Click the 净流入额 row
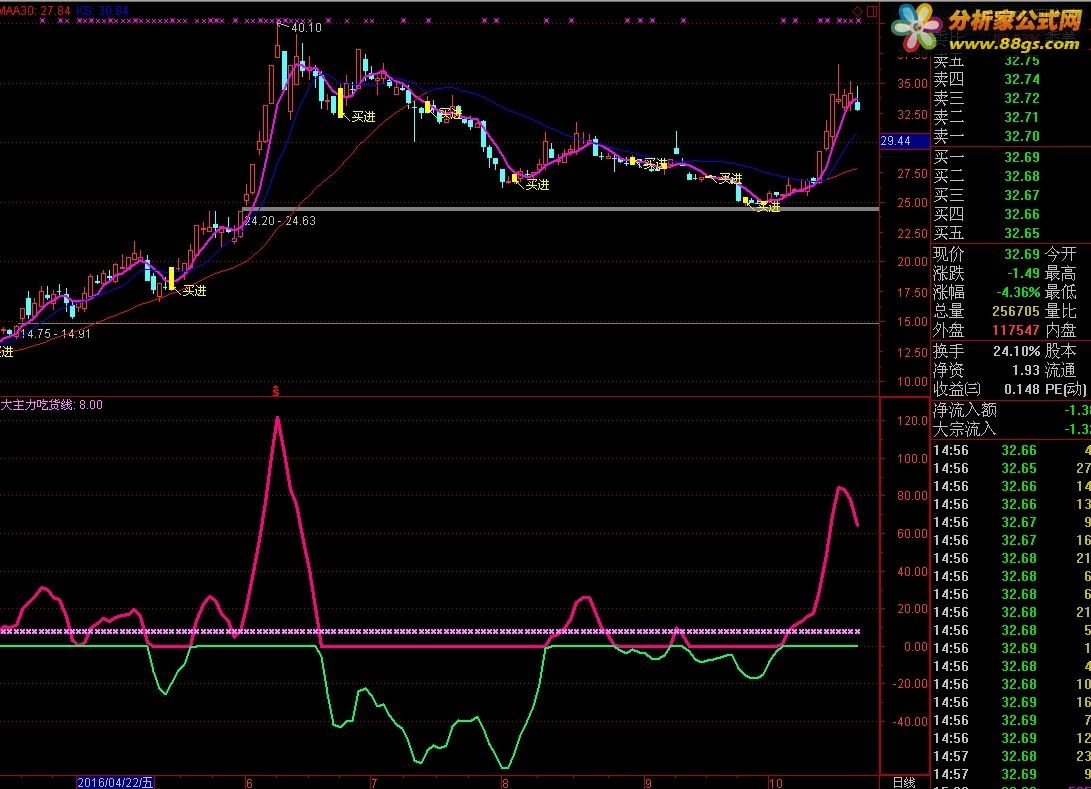This screenshot has height=789, width=1091. point(1011,411)
